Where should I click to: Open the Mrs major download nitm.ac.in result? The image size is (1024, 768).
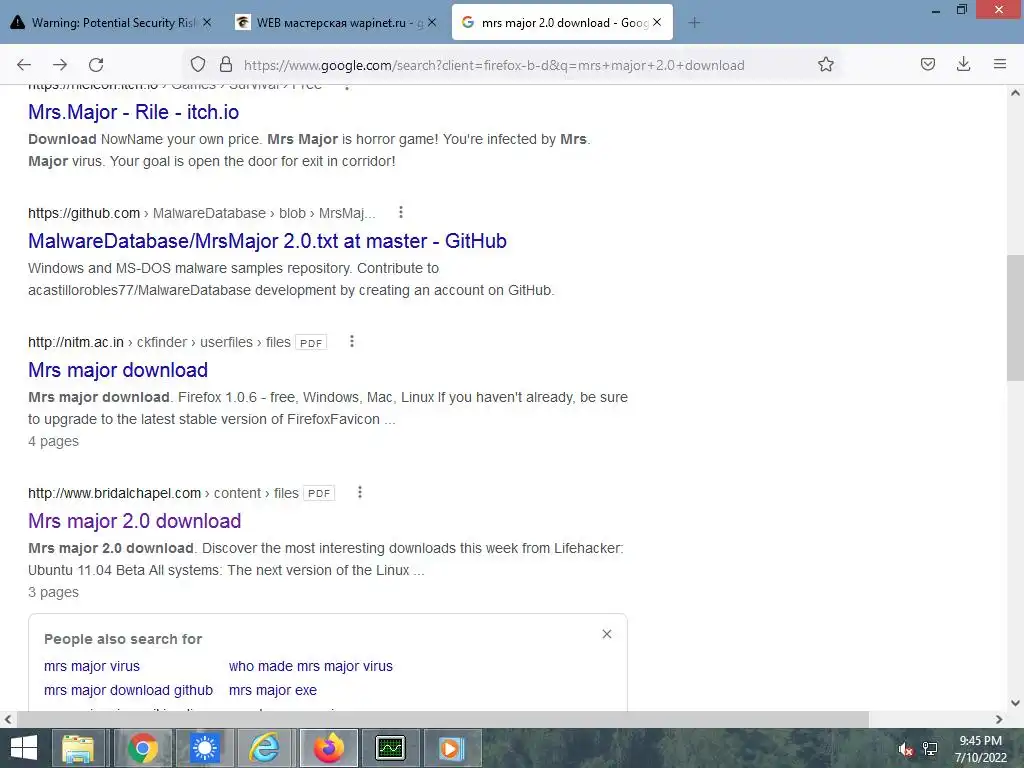click(118, 370)
